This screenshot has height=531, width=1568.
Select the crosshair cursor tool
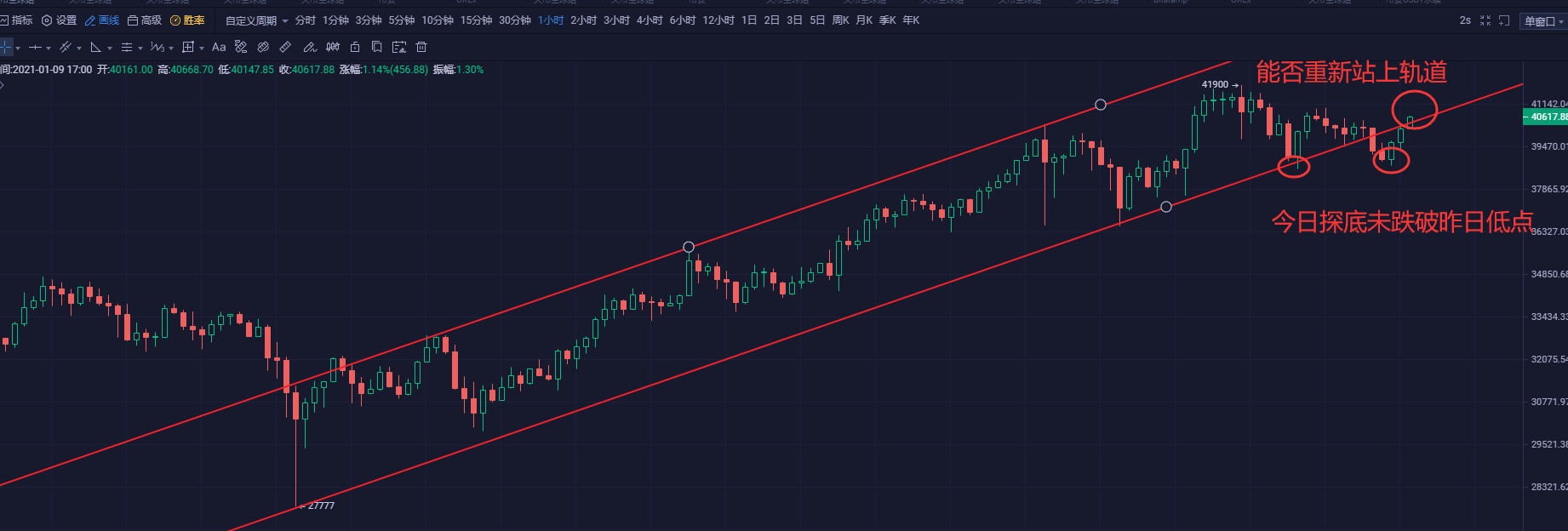click(6, 47)
